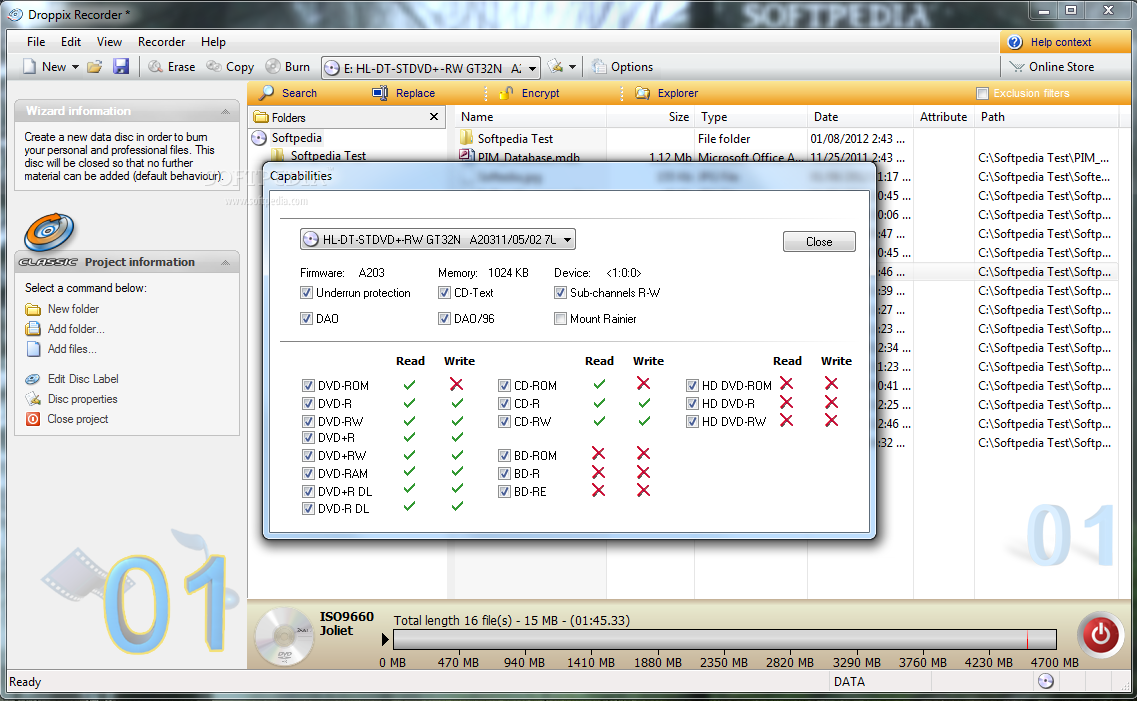The width and height of the screenshot is (1137, 701).
Task: Enable the Mount Rainier checkbox
Action: coord(560,318)
